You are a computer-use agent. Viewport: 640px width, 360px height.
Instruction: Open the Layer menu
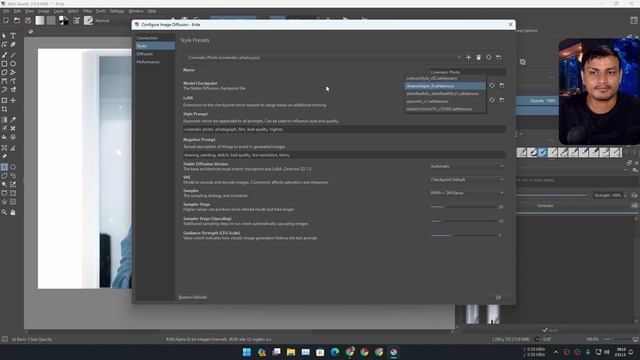pyautogui.click(x=58, y=11)
